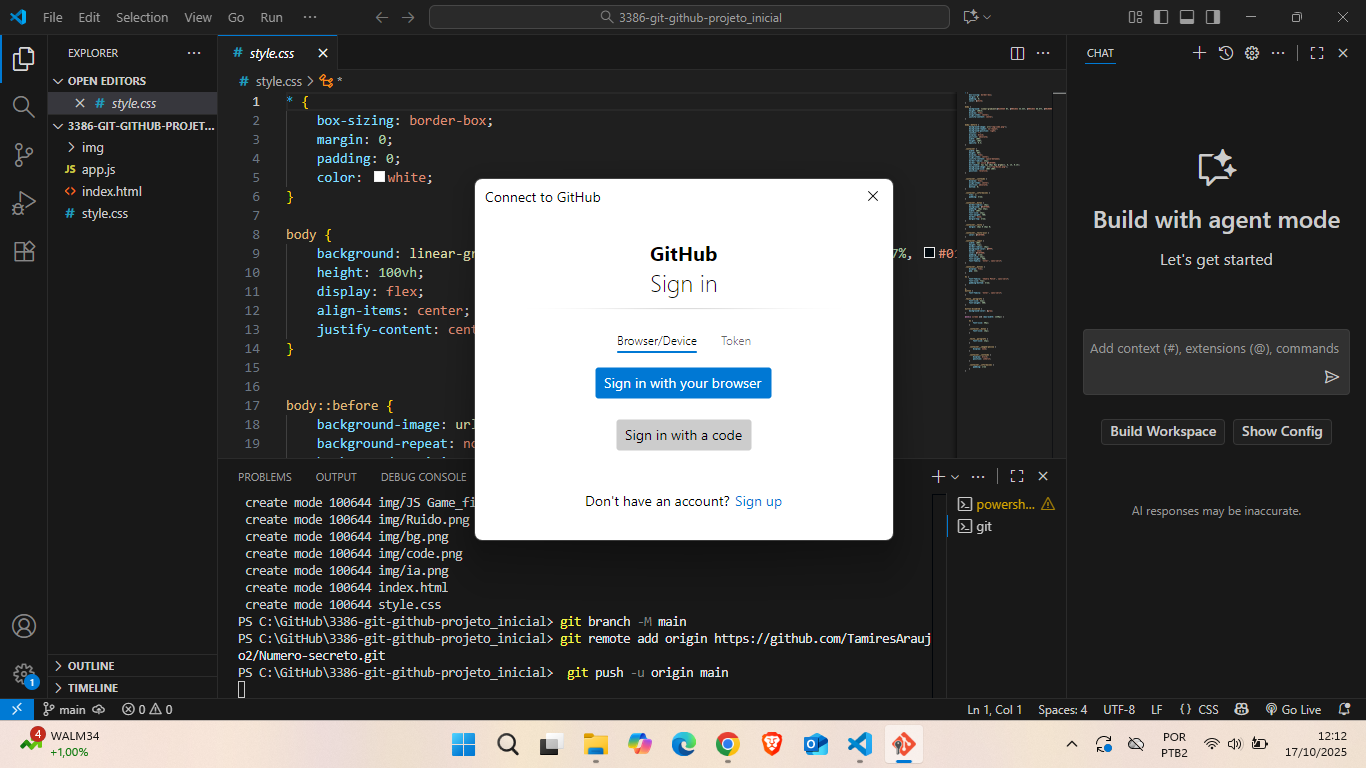1366x768 pixels.
Task: Send the chat message arrow
Action: 1332,377
